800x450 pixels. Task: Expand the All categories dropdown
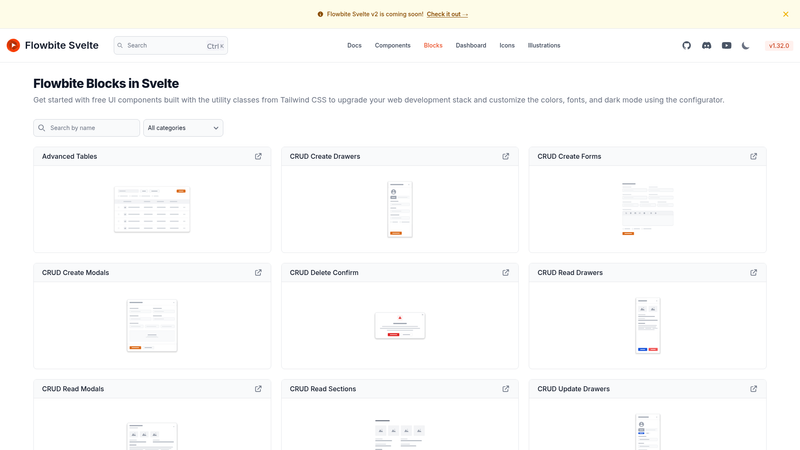coord(183,128)
